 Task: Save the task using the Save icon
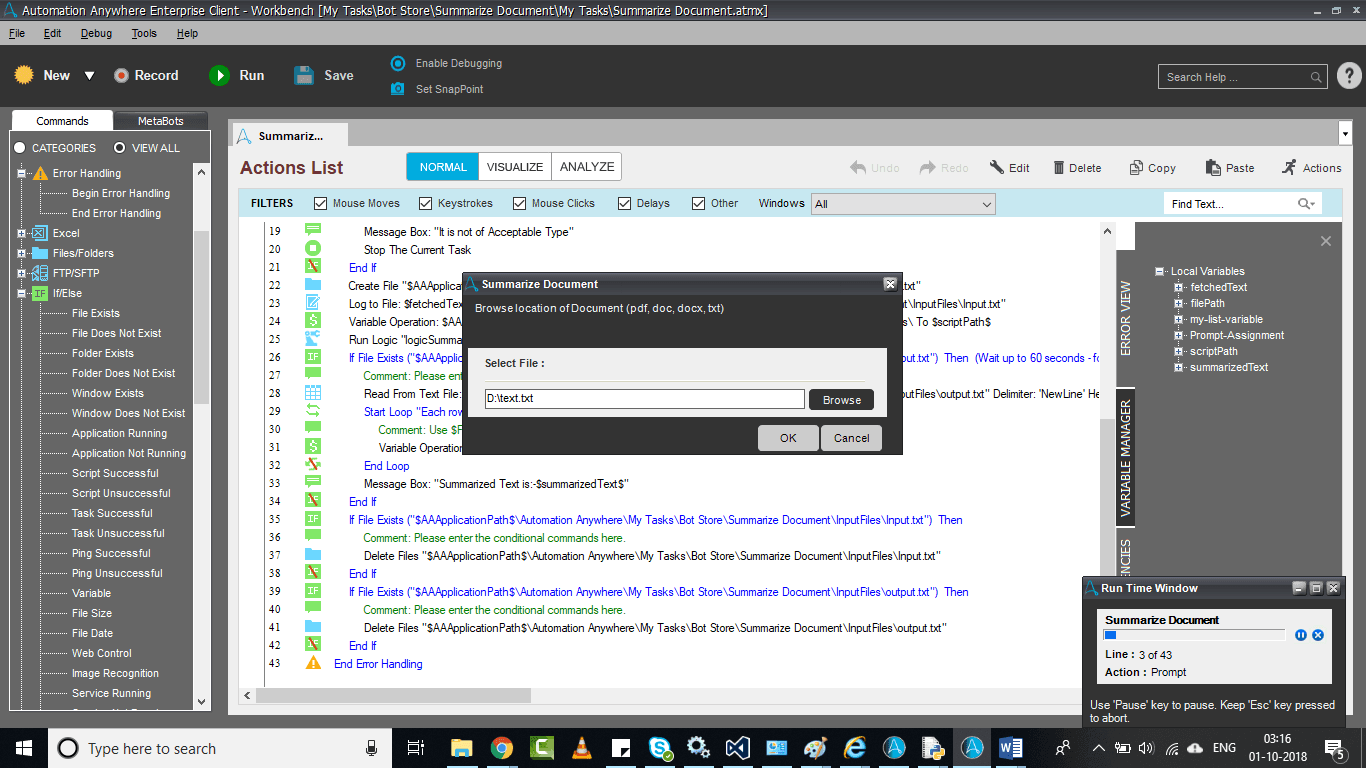pos(305,75)
